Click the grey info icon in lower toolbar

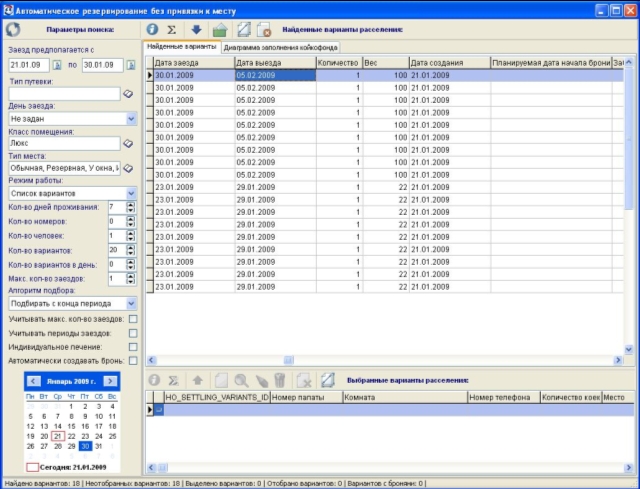coord(154,380)
